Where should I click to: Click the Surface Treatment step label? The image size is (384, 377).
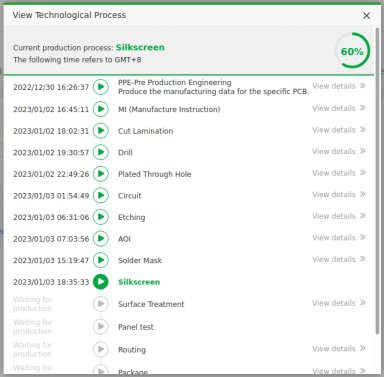coord(151,304)
